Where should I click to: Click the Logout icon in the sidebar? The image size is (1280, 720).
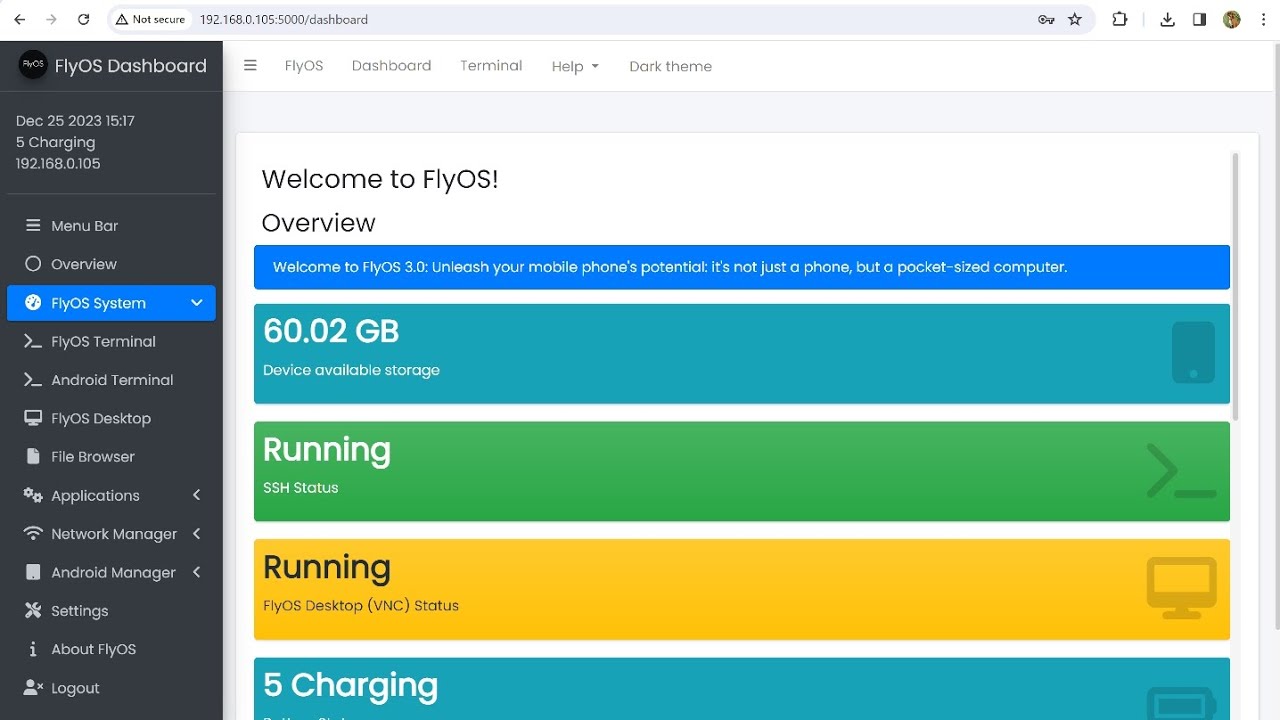[33, 687]
